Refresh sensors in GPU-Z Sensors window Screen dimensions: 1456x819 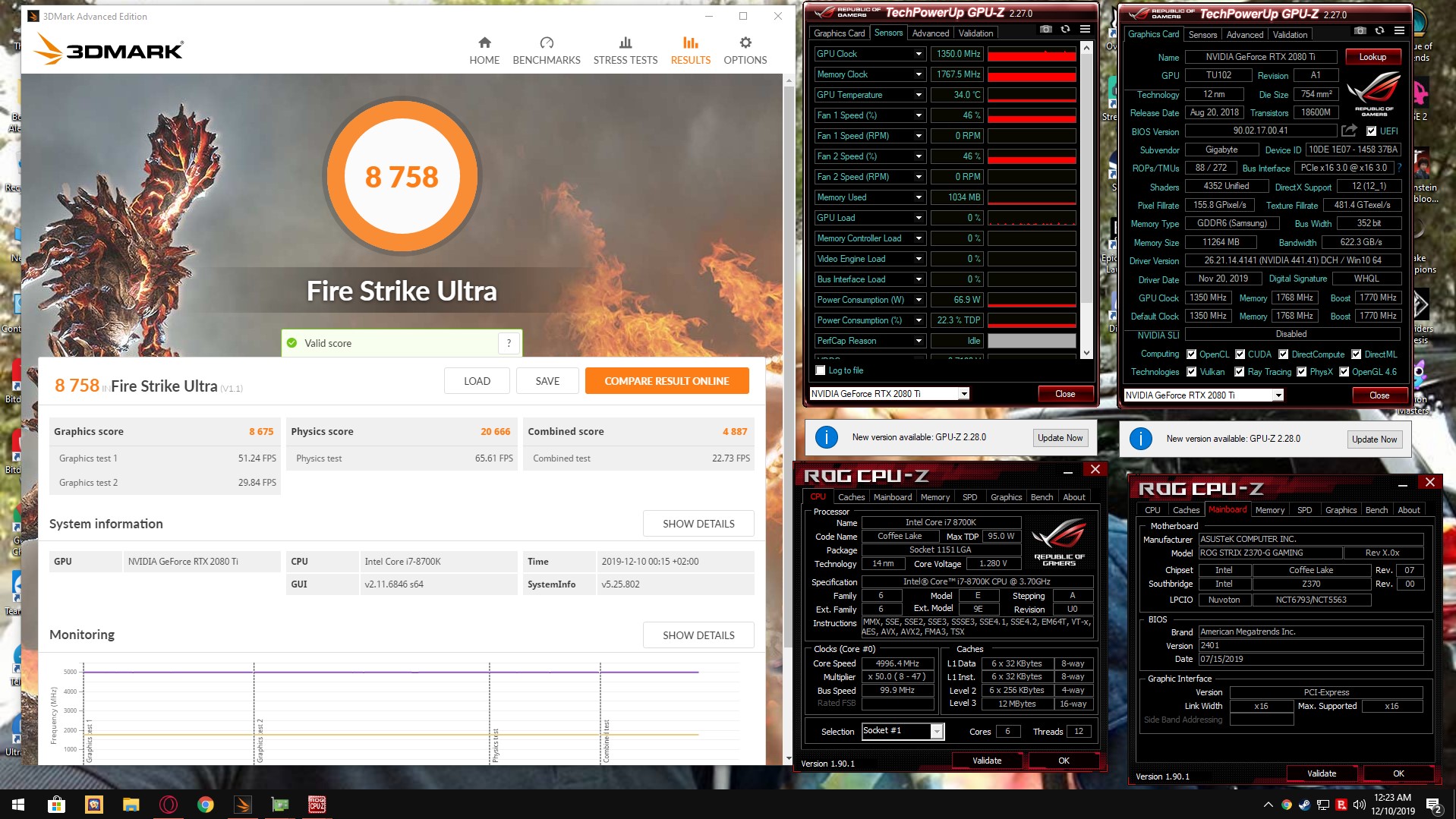pyautogui.click(x=1065, y=30)
